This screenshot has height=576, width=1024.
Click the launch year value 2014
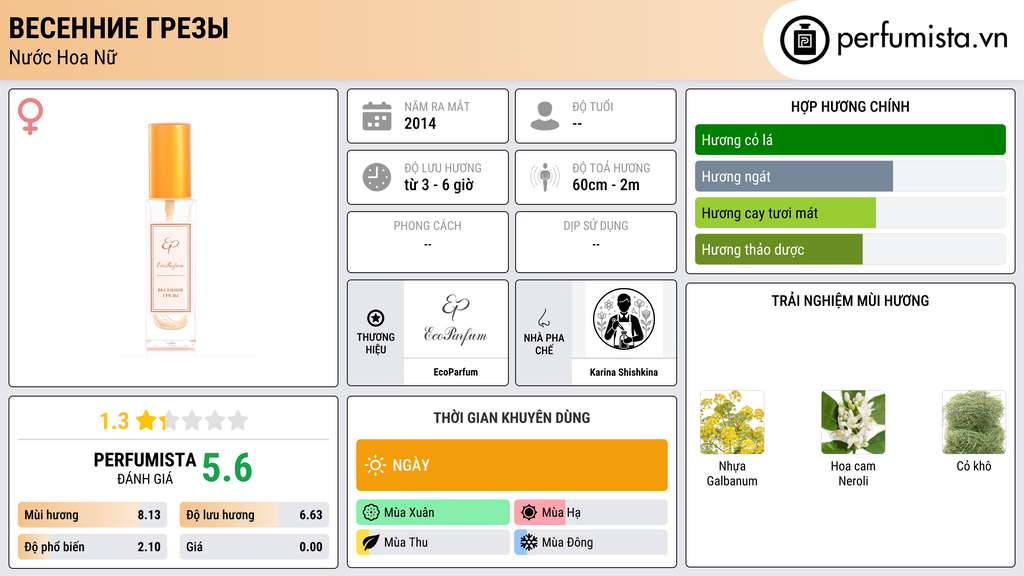click(x=420, y=123)
